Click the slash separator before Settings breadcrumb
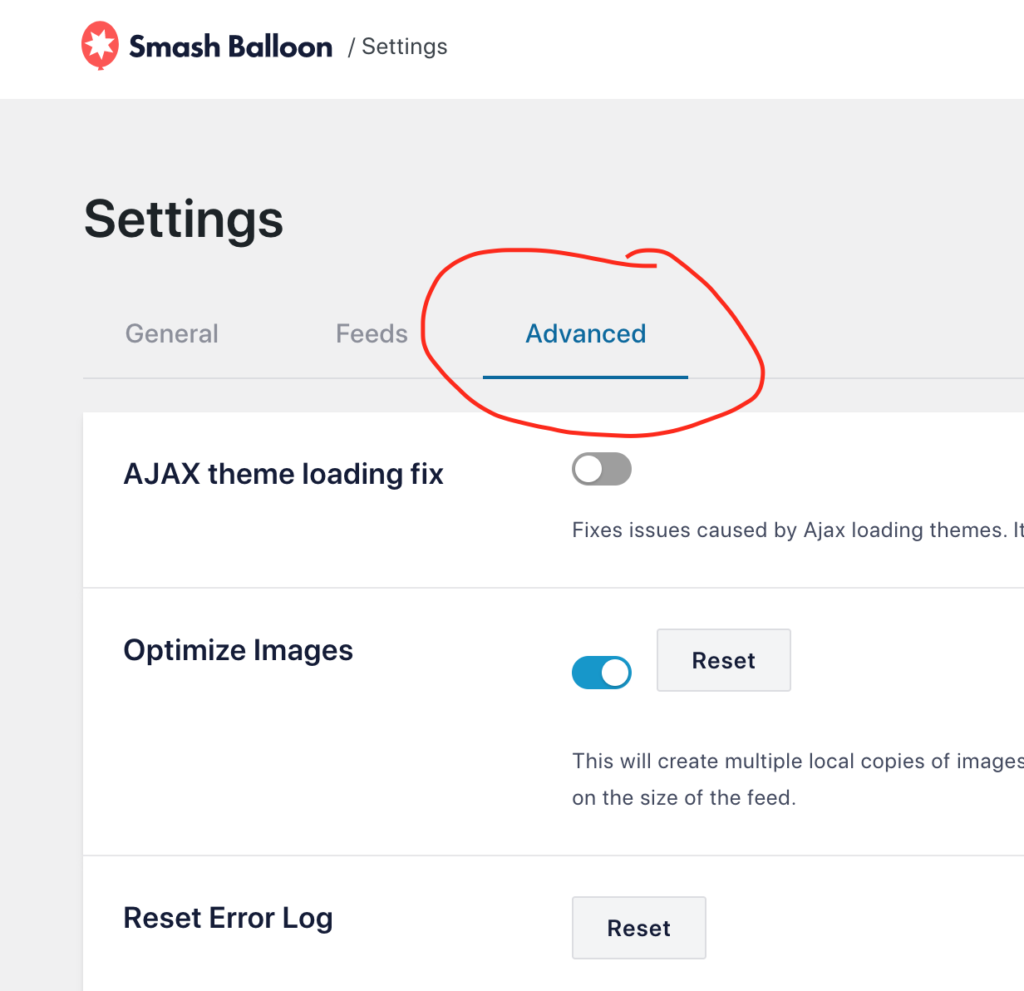The image size is (1024, 991). point(351,47)
